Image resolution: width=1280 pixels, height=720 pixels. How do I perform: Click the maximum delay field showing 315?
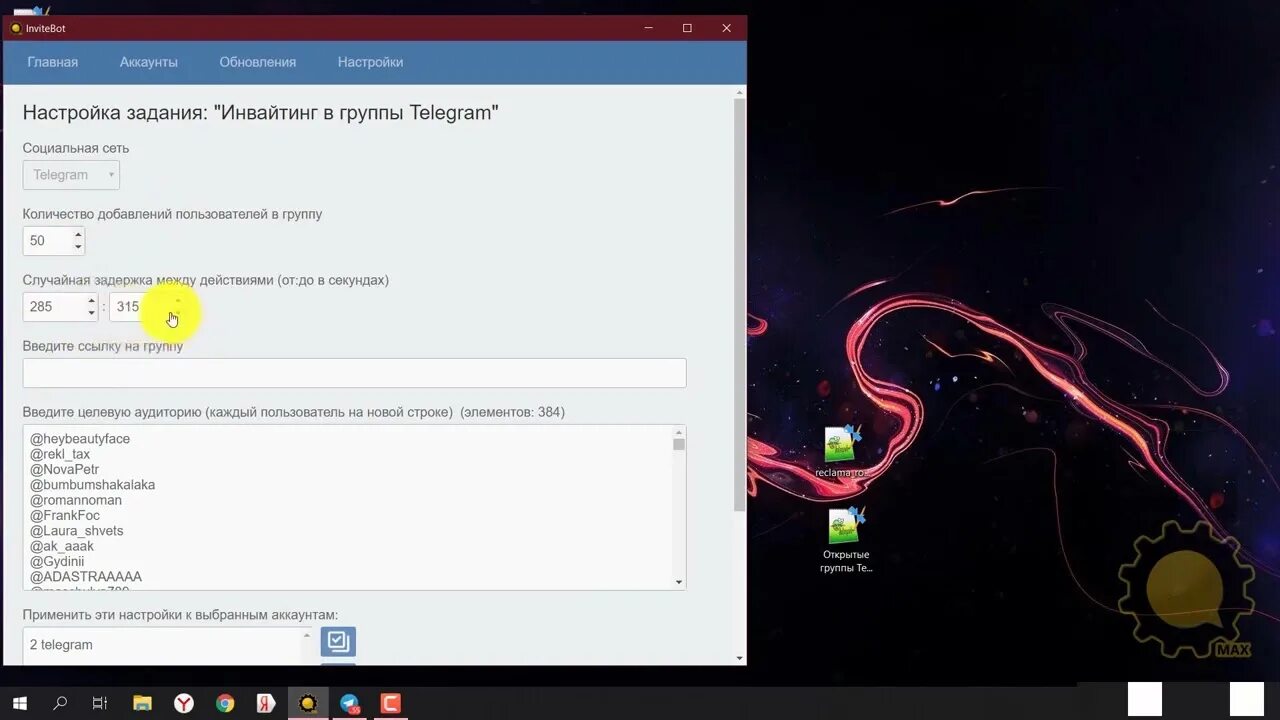(140, 307)
